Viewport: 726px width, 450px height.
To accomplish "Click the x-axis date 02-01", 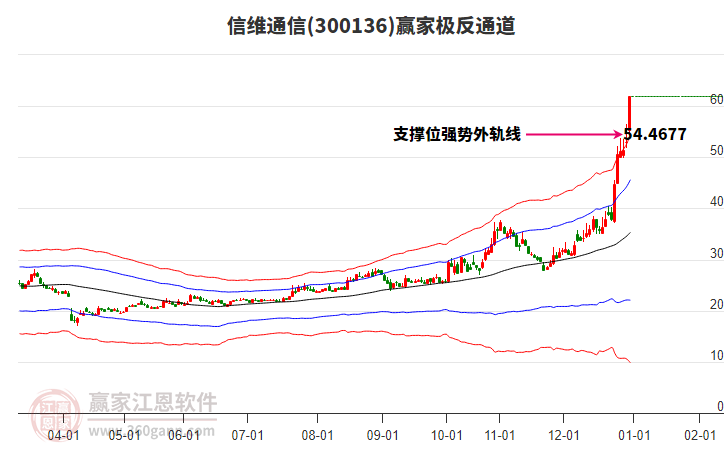I will click(x=700, y=435).
